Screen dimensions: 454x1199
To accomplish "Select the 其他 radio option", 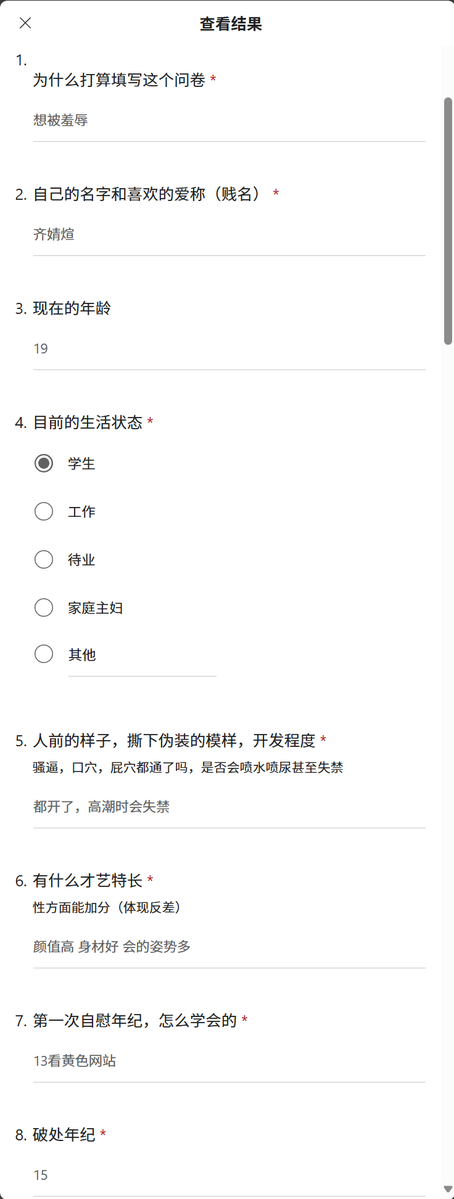I will pos(44,654).
